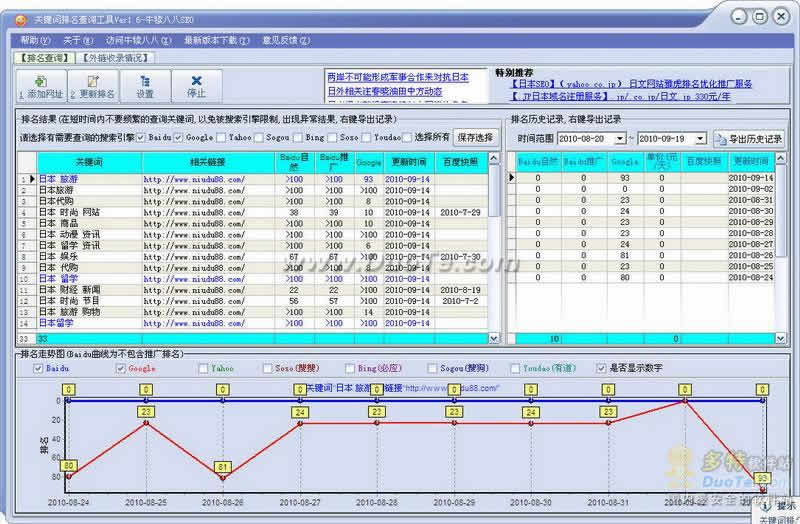Check the select all (选择所有) checkbox

coord(407,138)
